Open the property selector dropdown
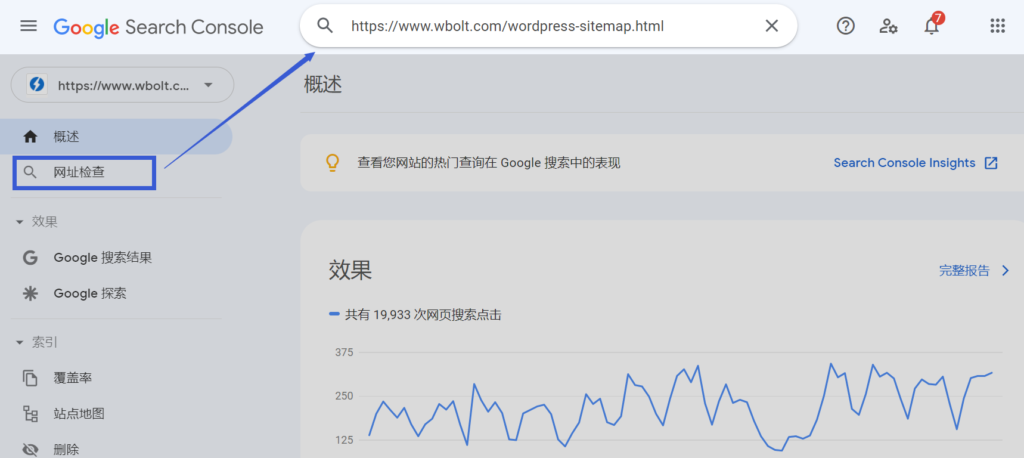This screenshot has height=458, width=1024. (122, 85)
